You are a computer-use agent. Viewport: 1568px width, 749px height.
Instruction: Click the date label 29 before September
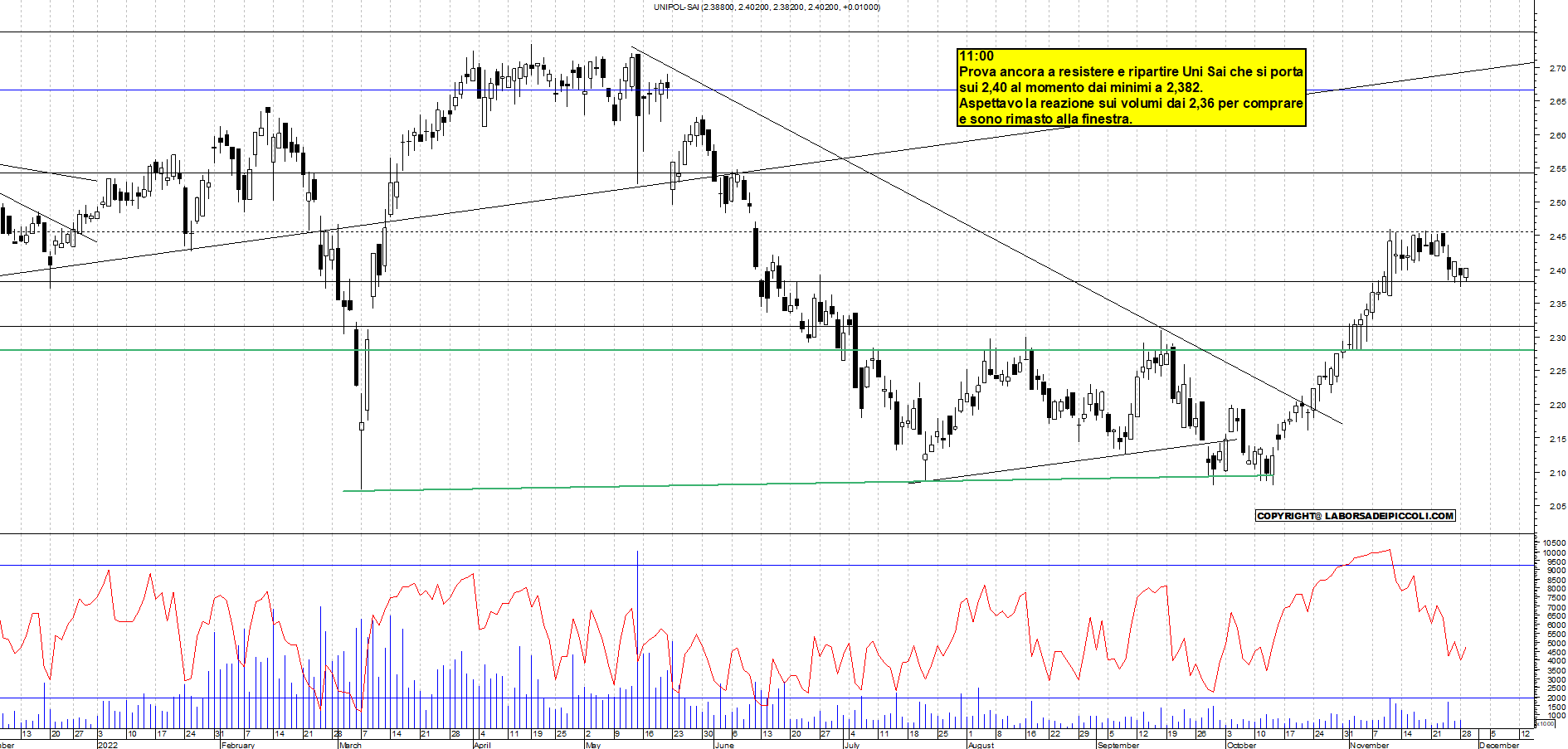(x=1083, y=734)
